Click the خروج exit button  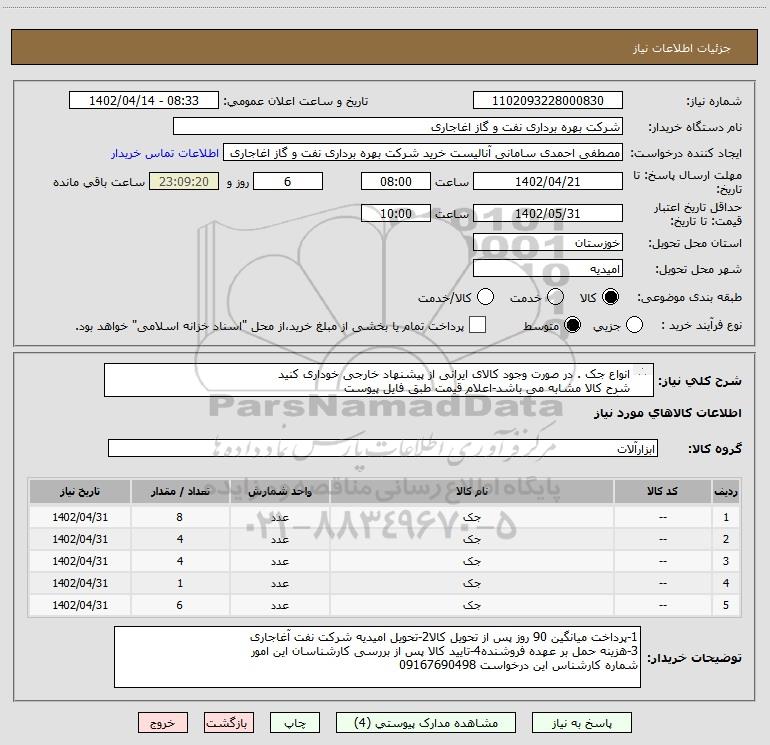(x=163, y=723)
